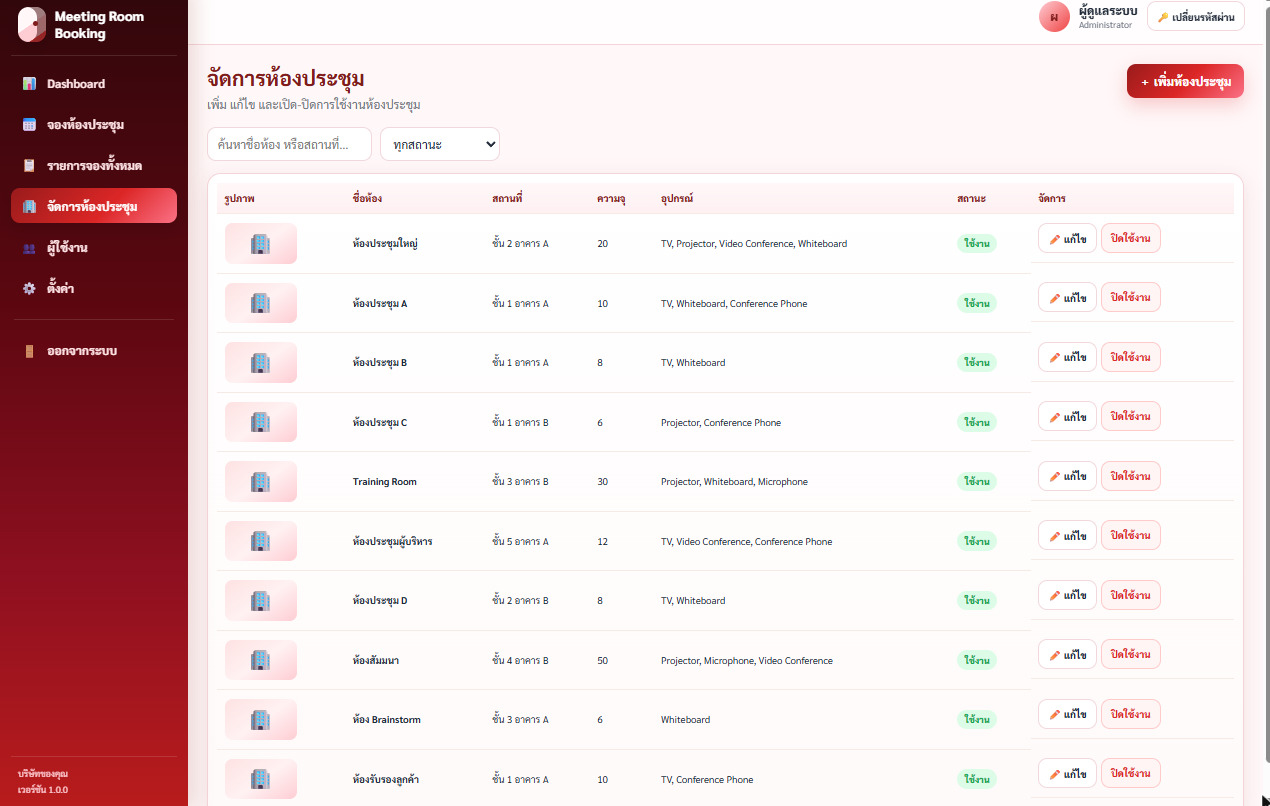The width and height of the screenshot is (1270, 806).
Task: Disable ห้องประชุมผู้บริหาร with ปิดใช้งาน
Action: 1131,535
